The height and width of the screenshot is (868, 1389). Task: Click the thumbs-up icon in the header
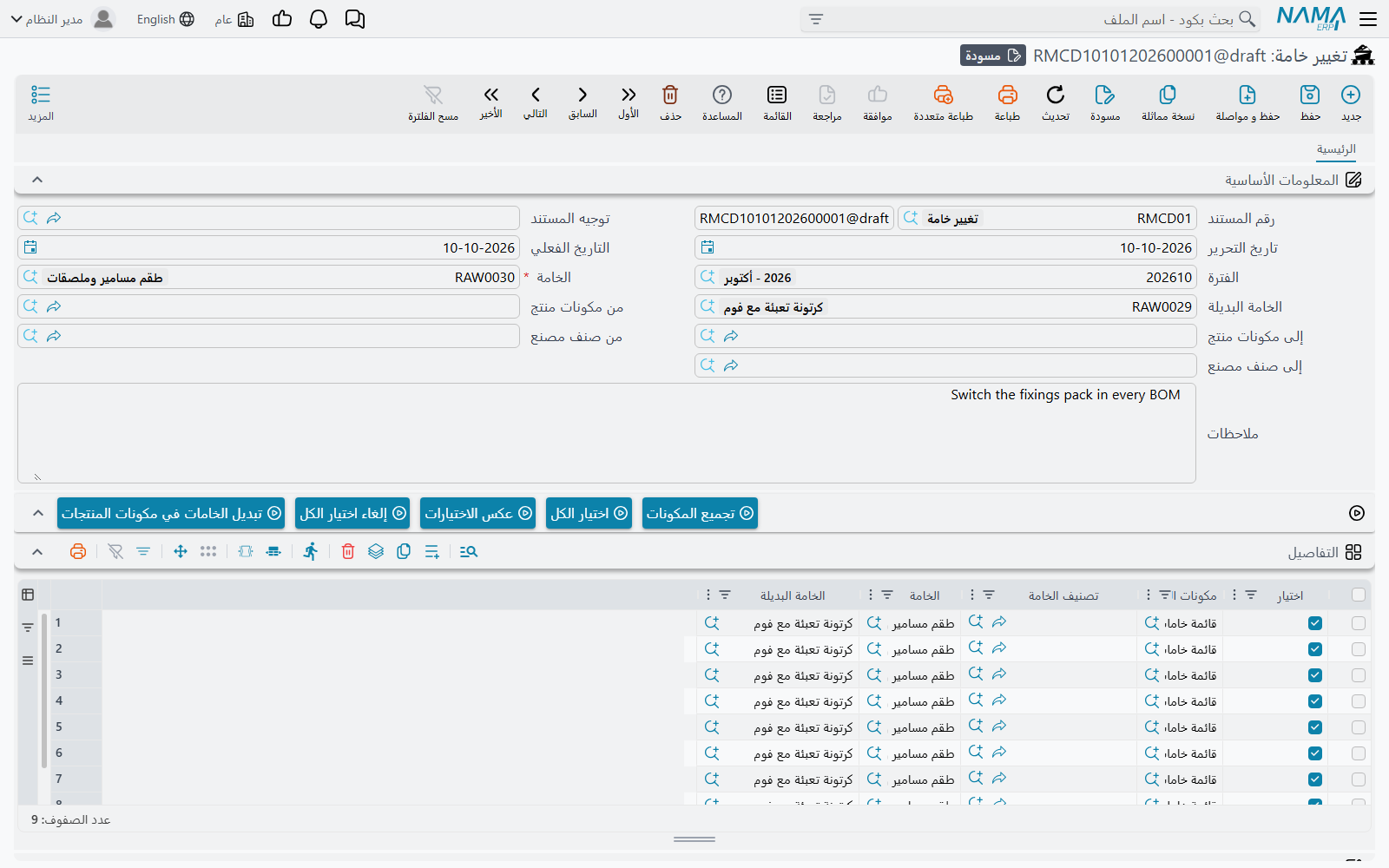tap(282, 19)
